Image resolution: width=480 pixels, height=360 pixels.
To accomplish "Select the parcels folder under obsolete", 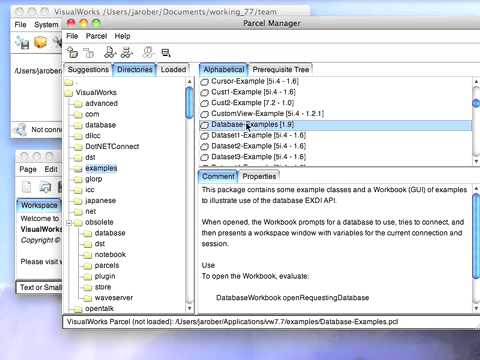I will click(107, 266).
